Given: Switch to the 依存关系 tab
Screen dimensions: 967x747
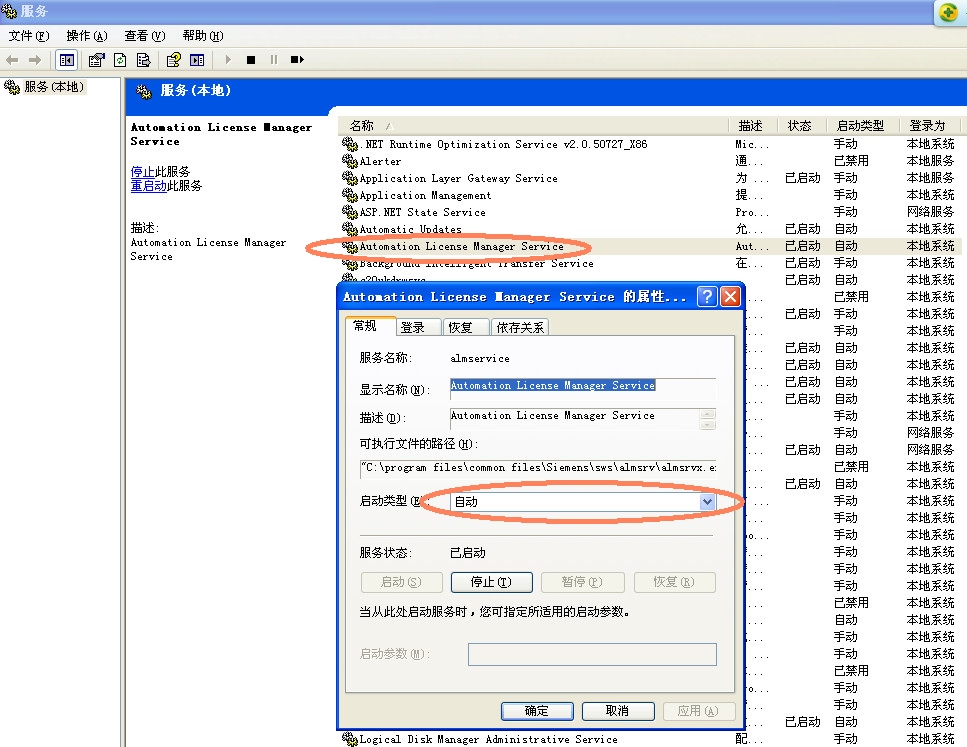Looking at the screenshot, I should pos(521,327).
